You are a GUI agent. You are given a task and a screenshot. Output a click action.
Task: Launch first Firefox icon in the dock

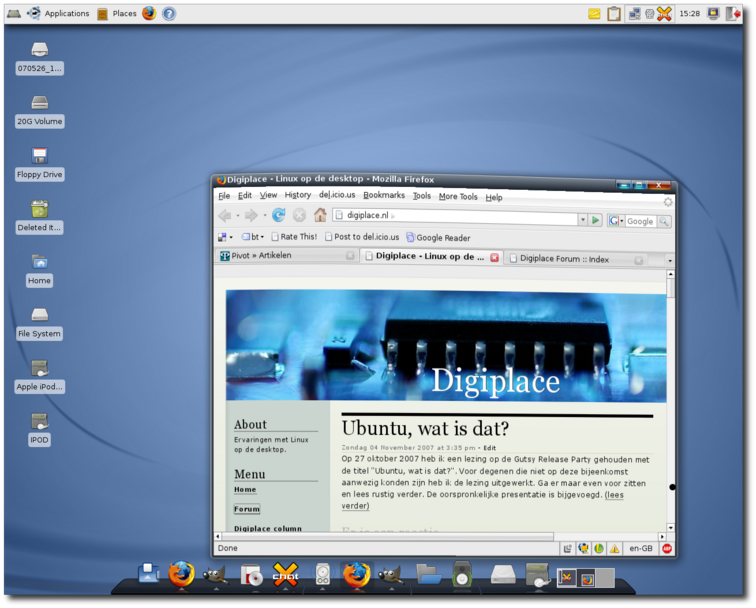coord(181,574)
